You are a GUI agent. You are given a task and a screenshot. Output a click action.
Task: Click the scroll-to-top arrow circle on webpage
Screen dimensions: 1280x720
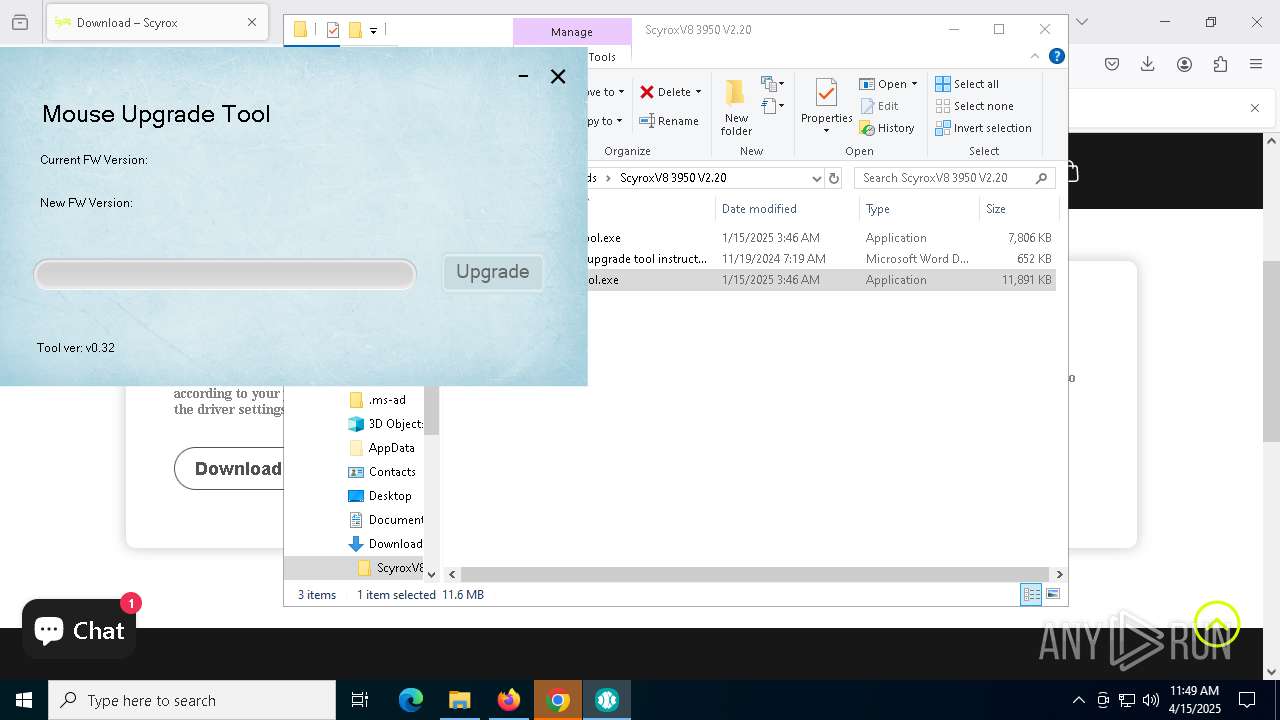pos(1216,625)
